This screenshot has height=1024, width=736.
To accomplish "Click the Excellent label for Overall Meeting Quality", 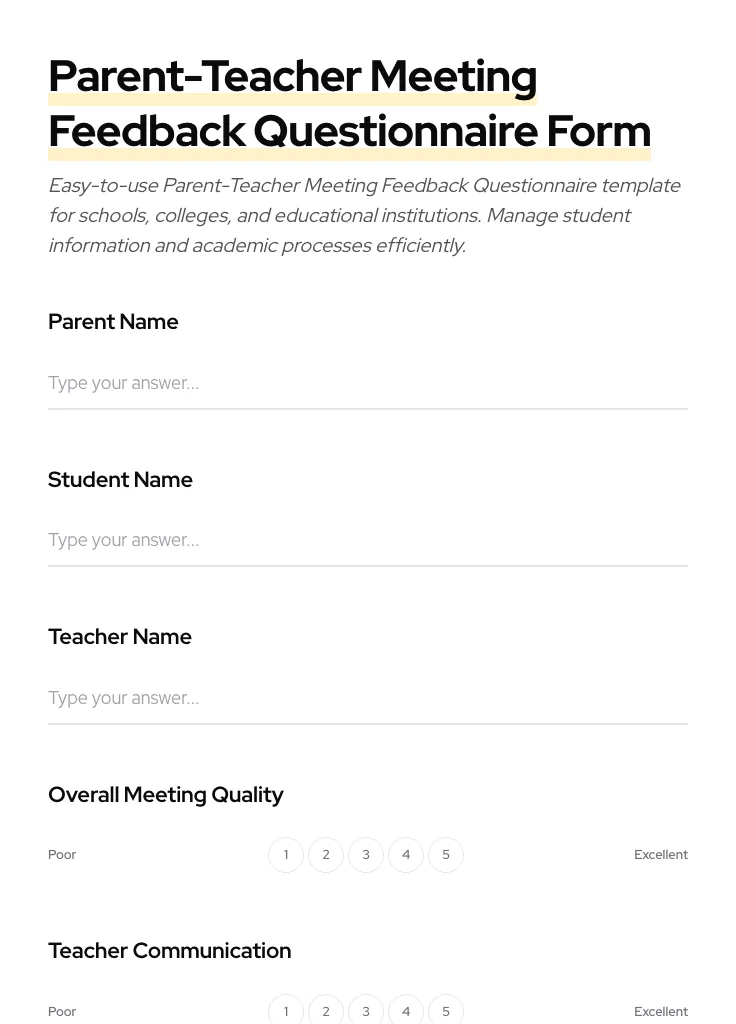I will tap(661, 855).
